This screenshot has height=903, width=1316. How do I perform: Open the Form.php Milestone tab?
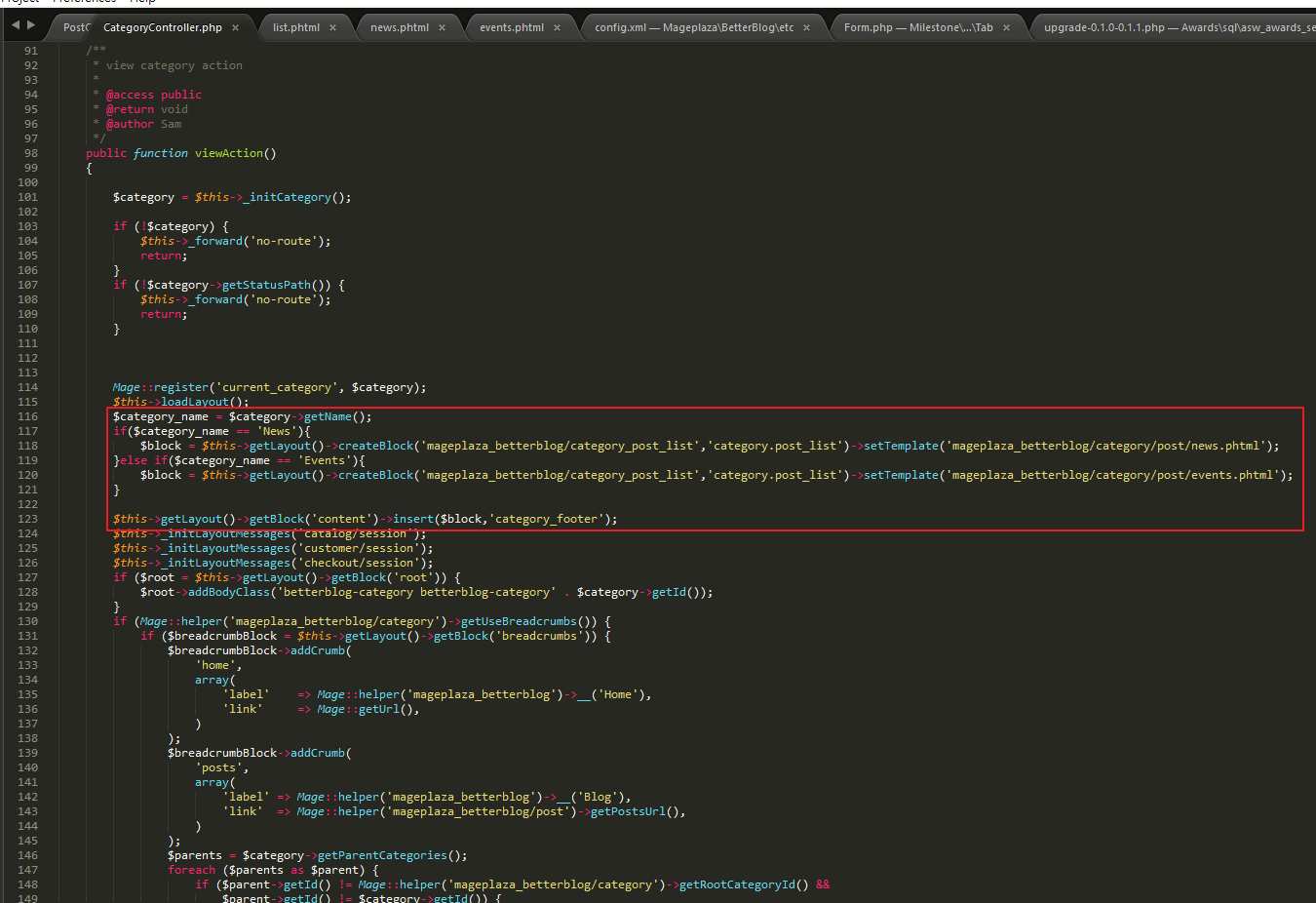[917, 28]
